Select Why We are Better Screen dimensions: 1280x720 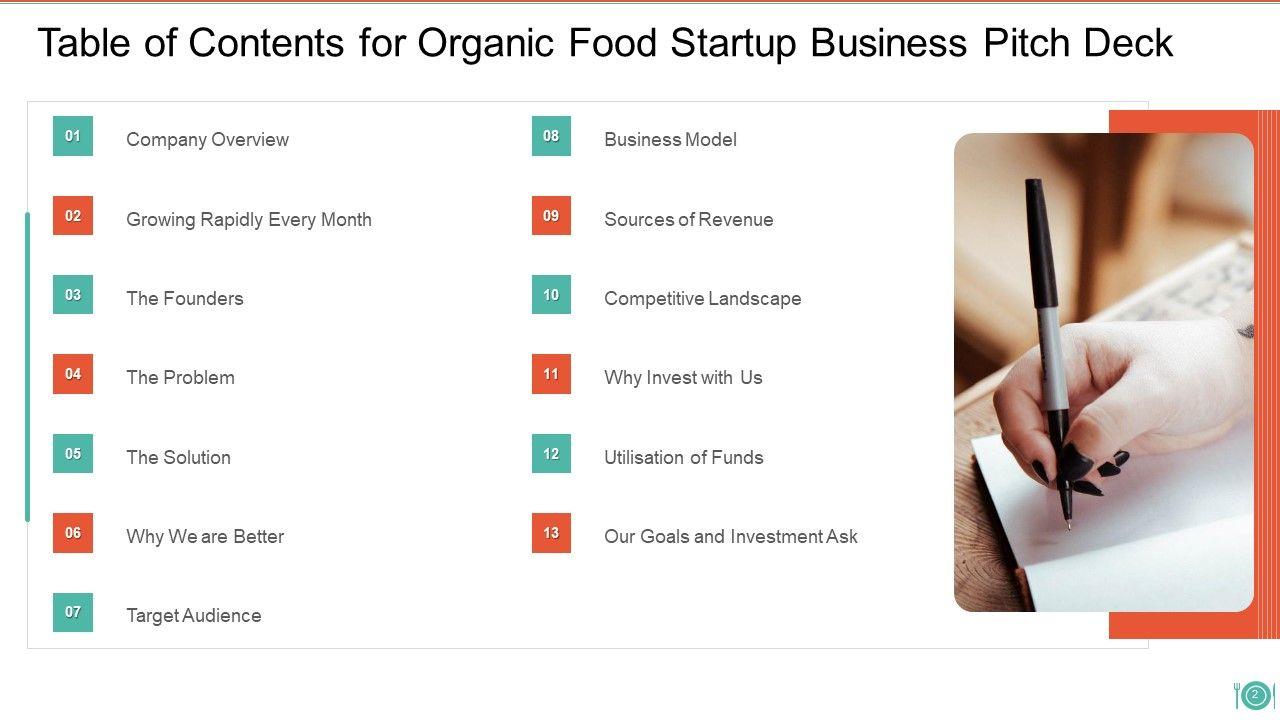click(x=205, y=537)
